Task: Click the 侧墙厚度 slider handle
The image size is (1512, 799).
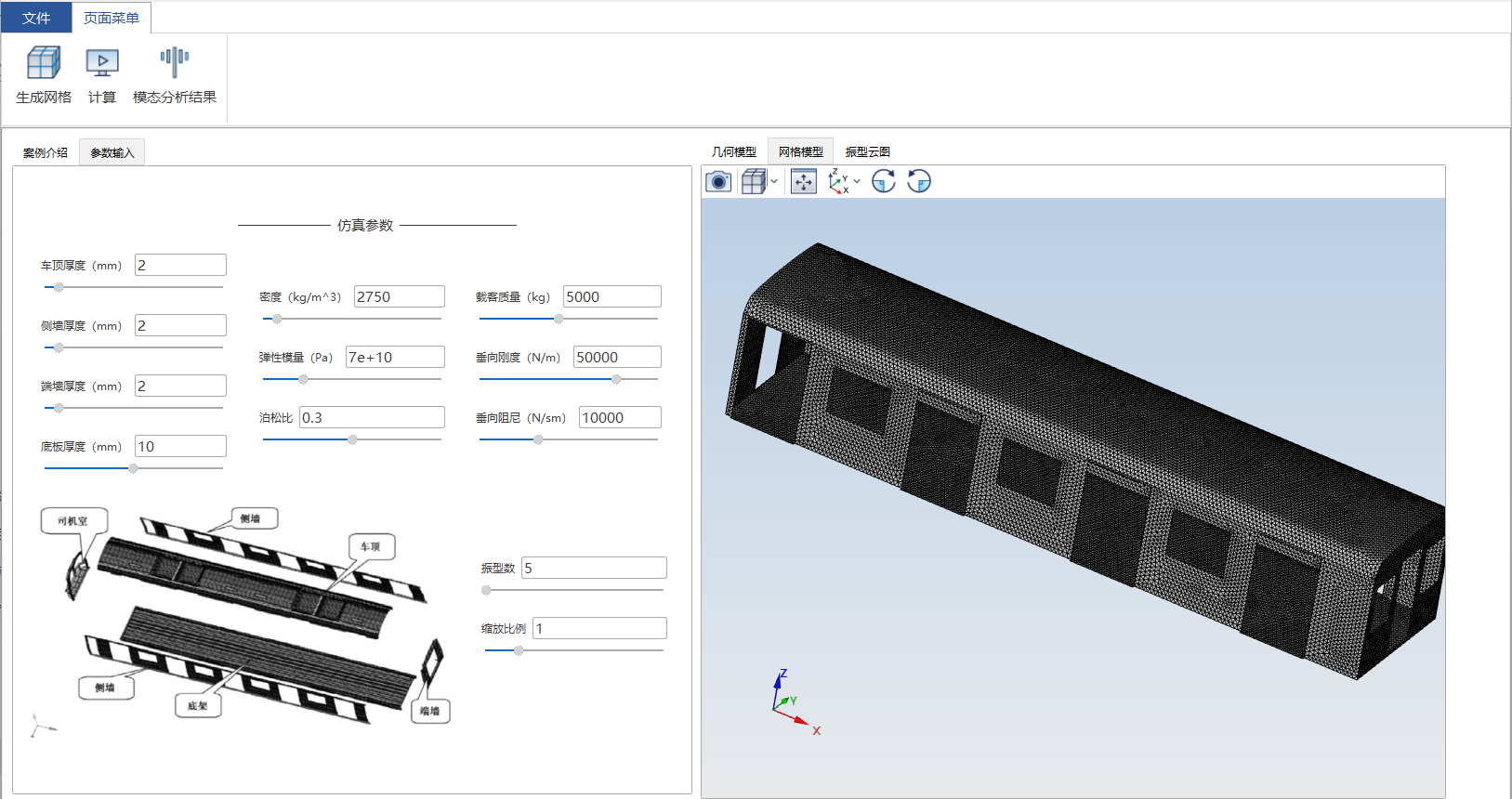Action: click(x=59, y=347)
